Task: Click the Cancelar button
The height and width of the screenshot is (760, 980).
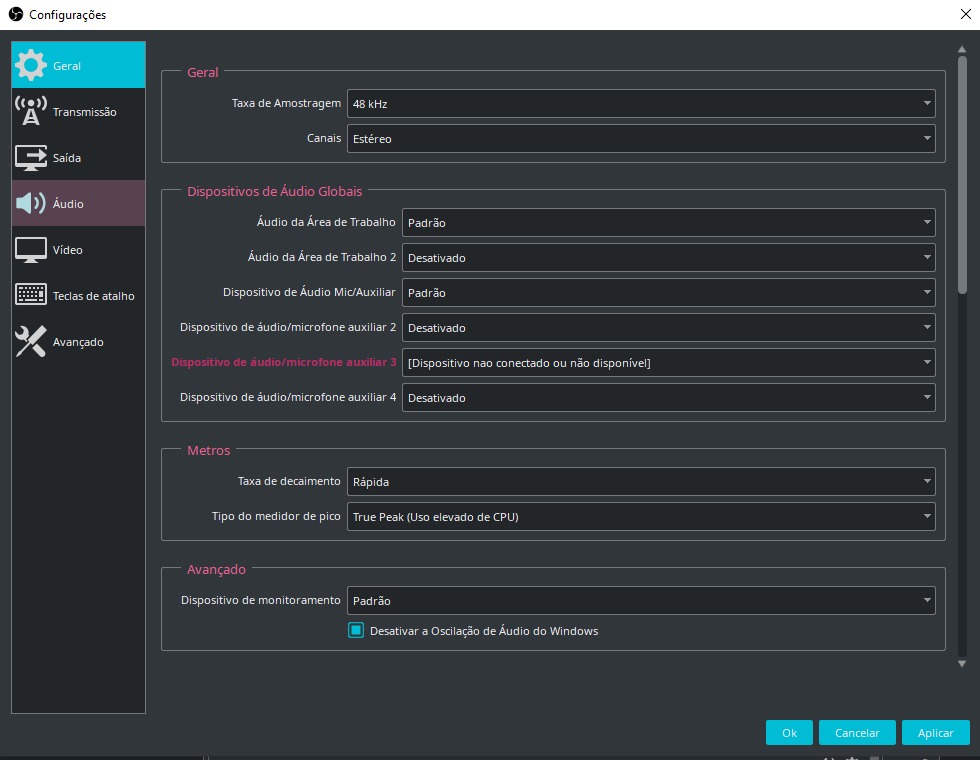Action: [x=857, y=733]
